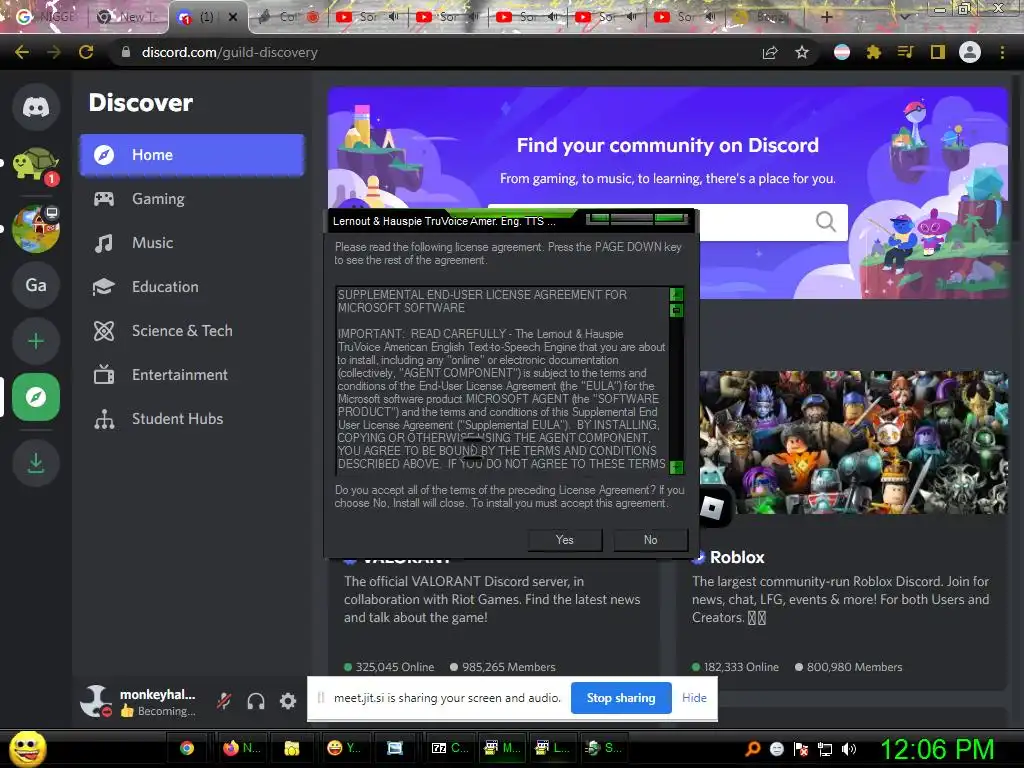The image size is (1024, 768).
Task: Open Discord direct messages home icon
Action: 36,106
